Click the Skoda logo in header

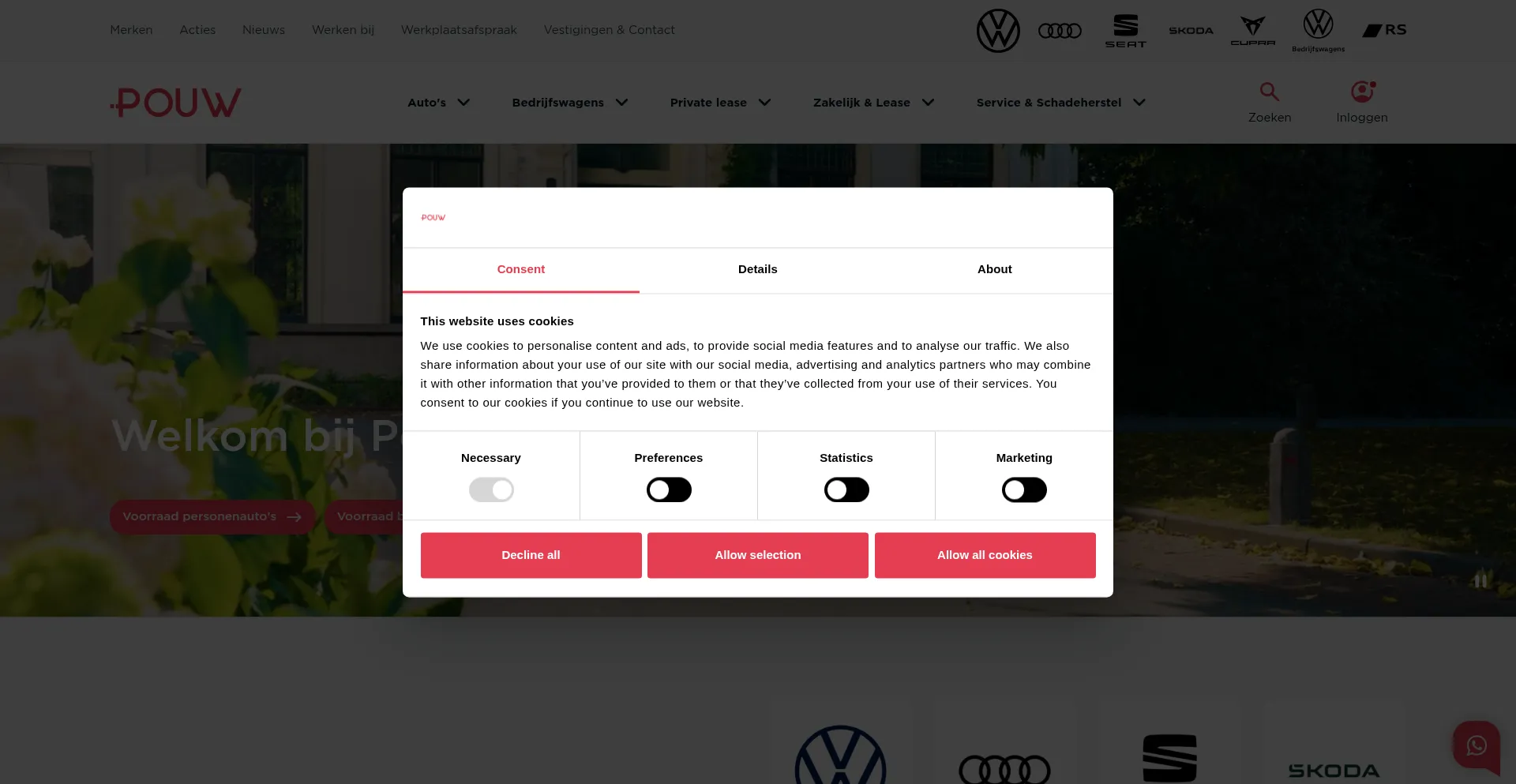tap(1191, 31)
